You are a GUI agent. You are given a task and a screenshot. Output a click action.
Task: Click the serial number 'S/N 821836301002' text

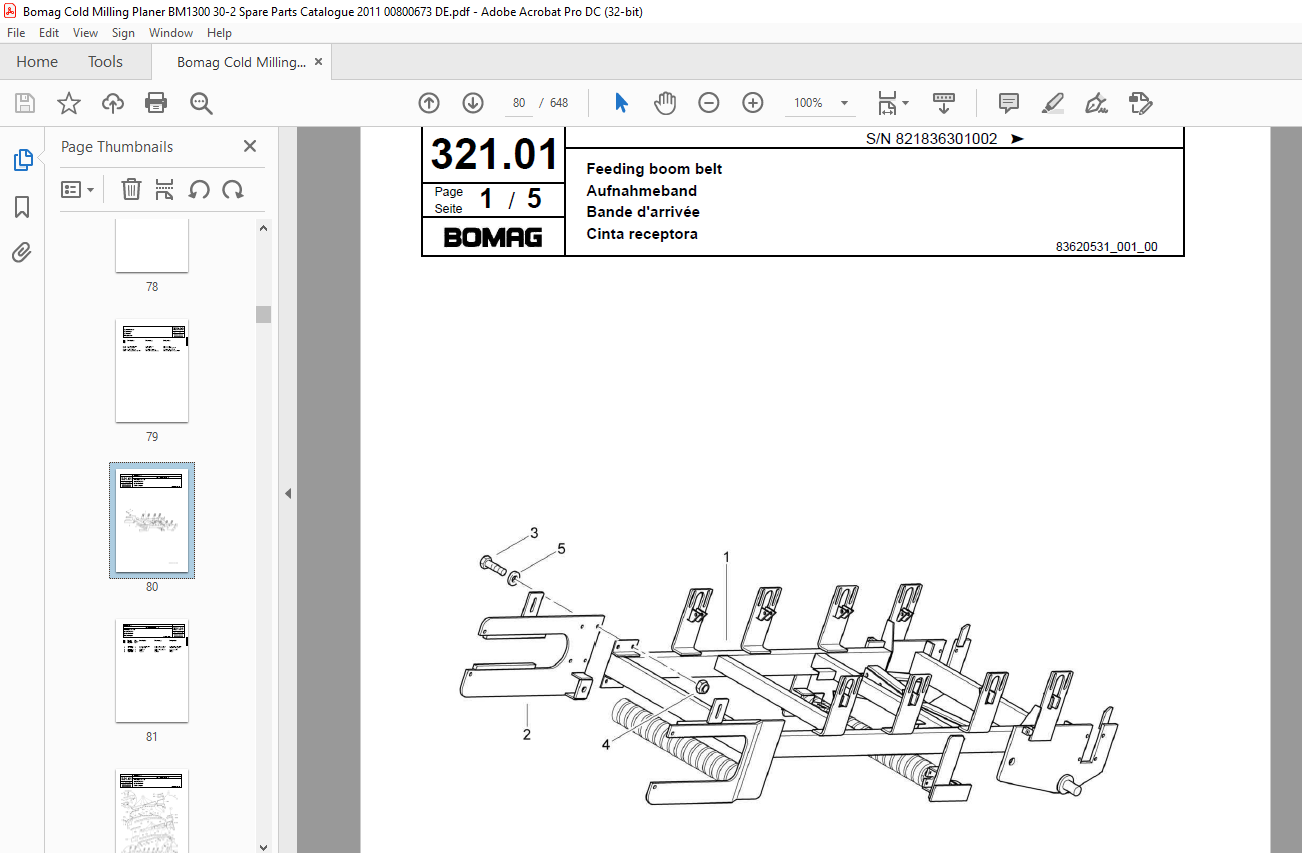pyautogui.click(x=931, y=139)
